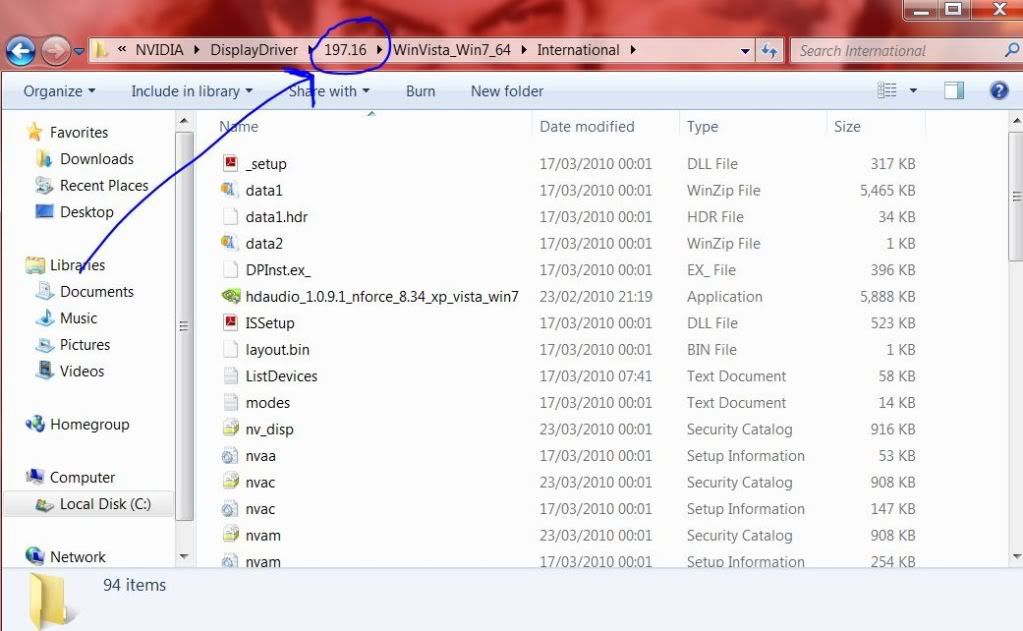This screenshot has width=1023, height=631.
Task: Go back with the blue Back arrow
Action: click(20, 51)
